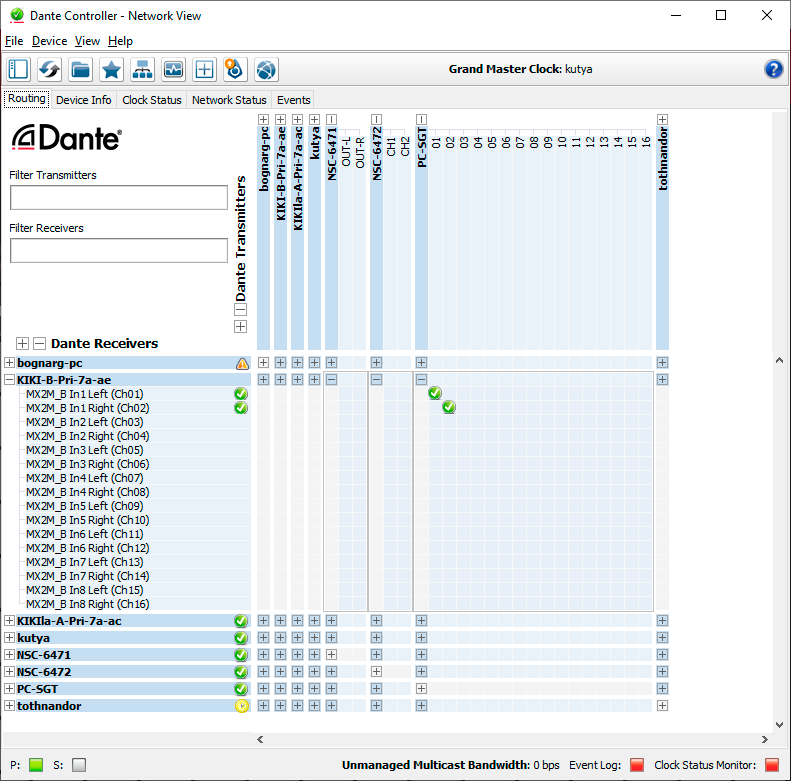791x781 pixels.
Task: Click green status icon of NSC-6472 receiver
Action: click(241, 672)
